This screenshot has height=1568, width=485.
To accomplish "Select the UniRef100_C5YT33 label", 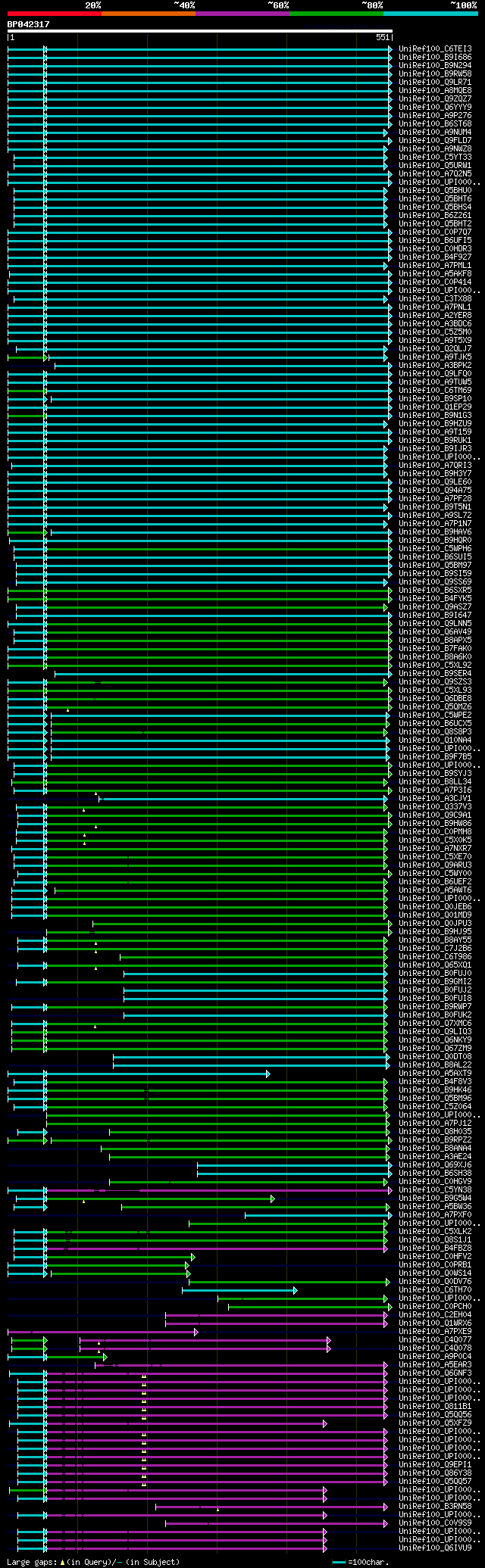I will coord(435,157).
